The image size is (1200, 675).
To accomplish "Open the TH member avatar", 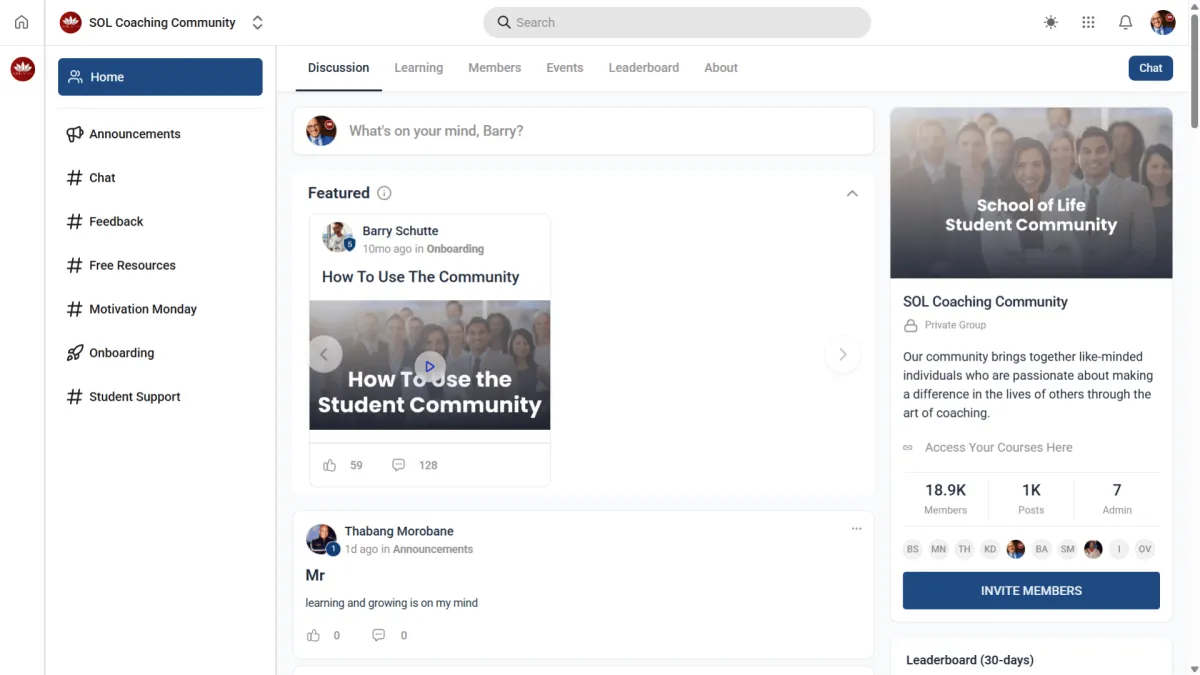I will coord(964,549).
